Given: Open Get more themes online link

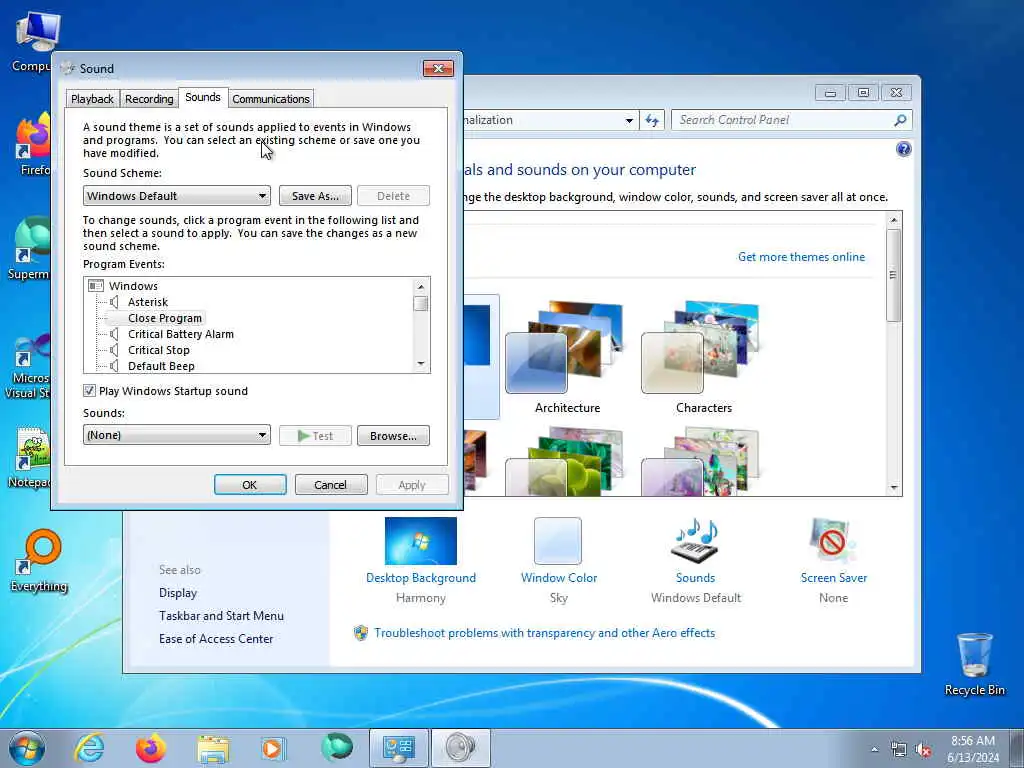Looking at the screenshot, I should 801,257.
